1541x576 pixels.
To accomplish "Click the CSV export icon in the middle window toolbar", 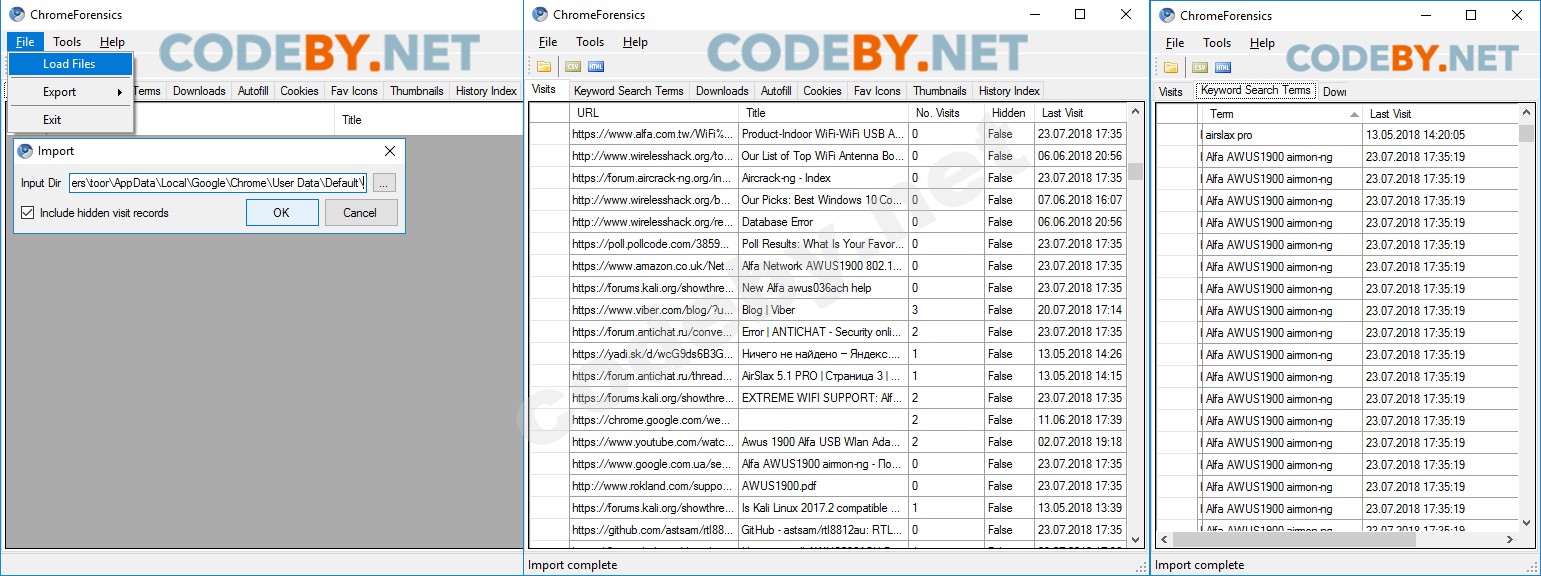I will 573,66.
